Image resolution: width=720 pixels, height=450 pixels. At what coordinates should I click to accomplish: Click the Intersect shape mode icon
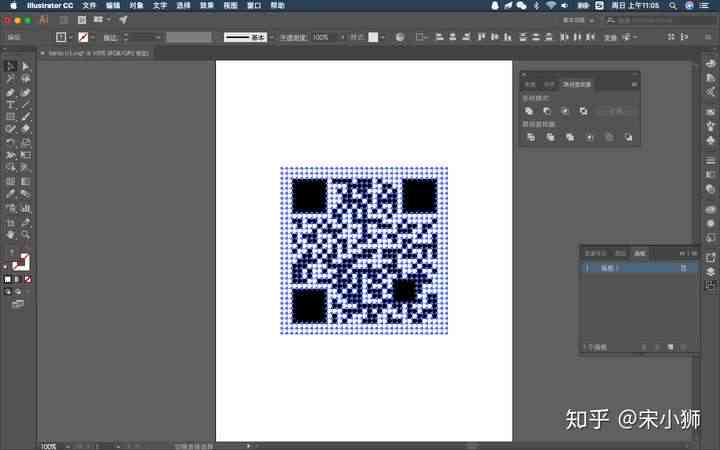pos(565,111)
